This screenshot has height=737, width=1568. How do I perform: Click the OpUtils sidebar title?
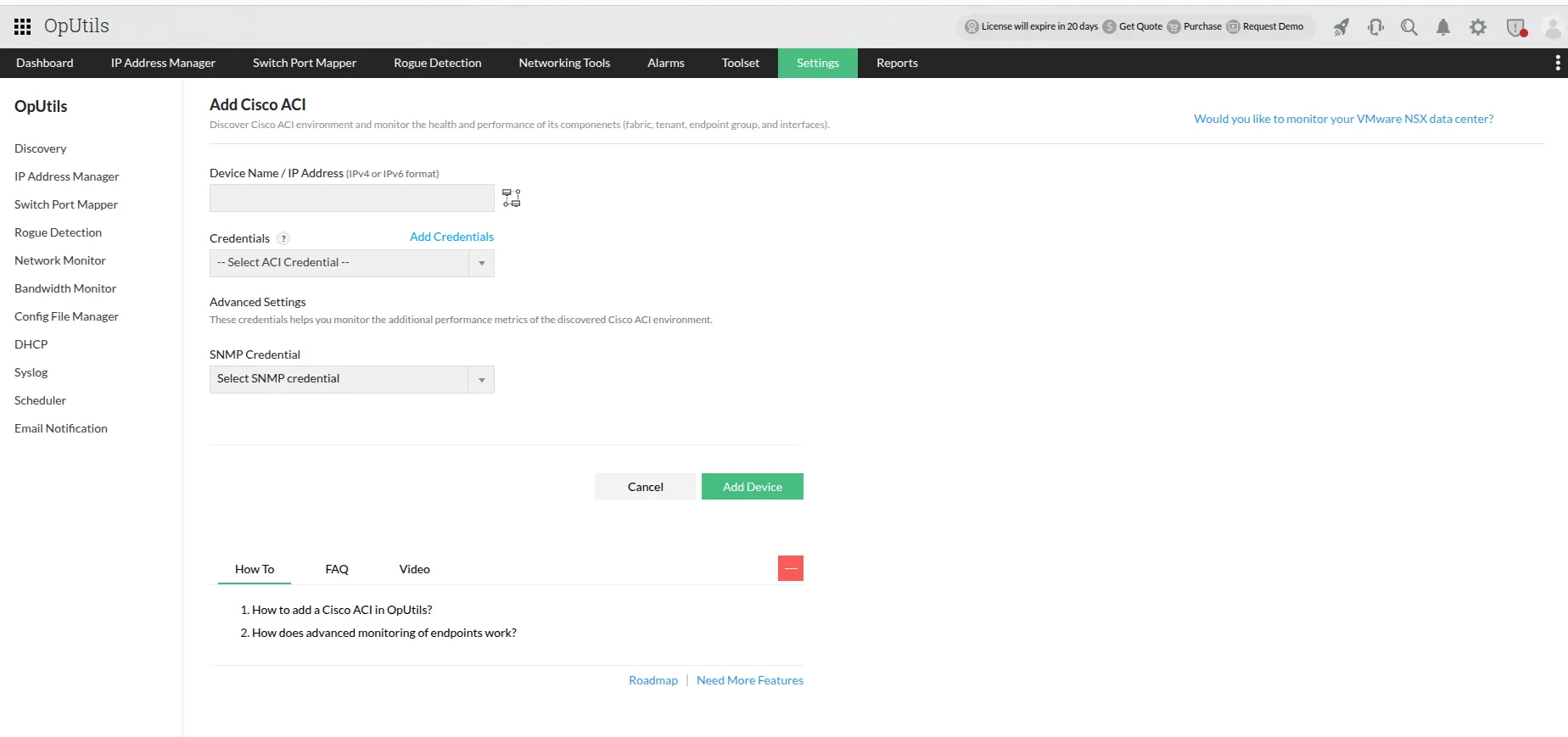(41, 106)
